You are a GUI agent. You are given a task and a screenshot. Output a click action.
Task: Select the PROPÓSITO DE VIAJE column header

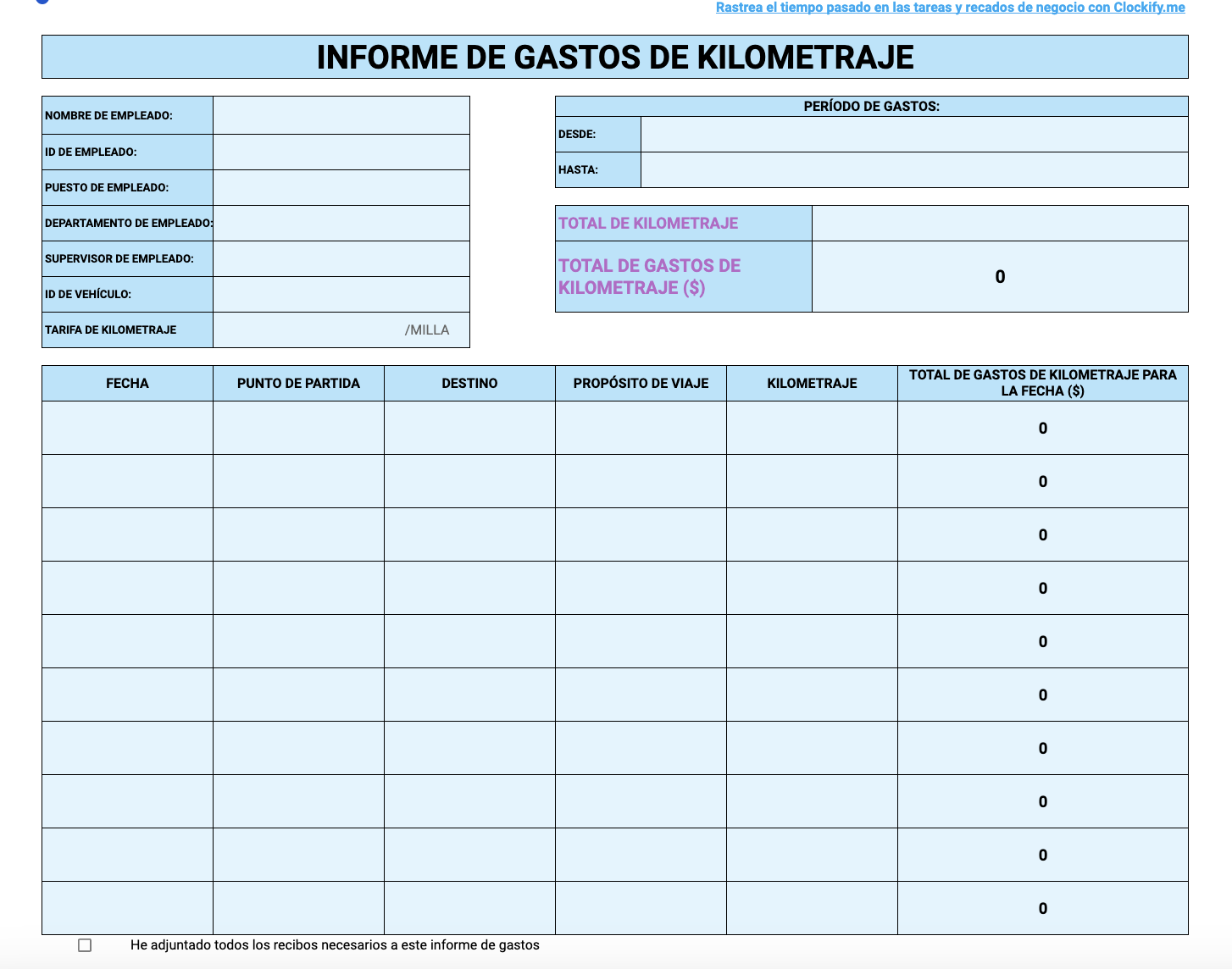641,383
